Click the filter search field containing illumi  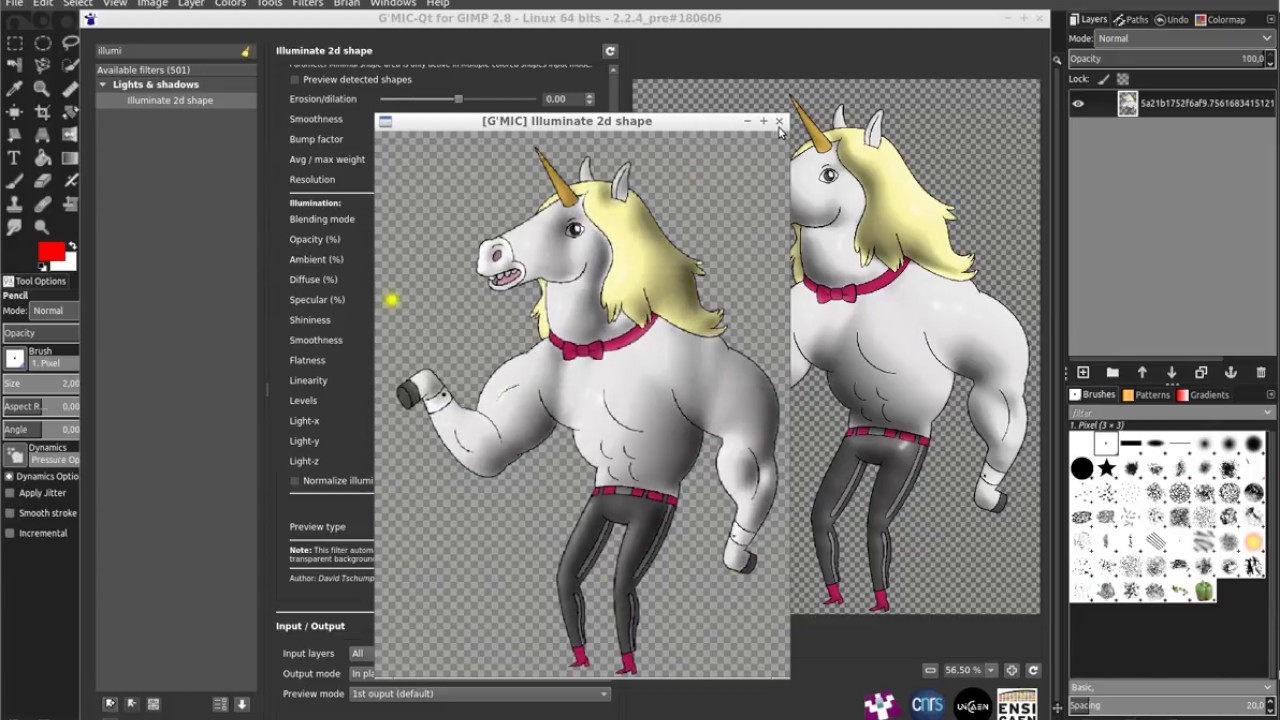174,51
